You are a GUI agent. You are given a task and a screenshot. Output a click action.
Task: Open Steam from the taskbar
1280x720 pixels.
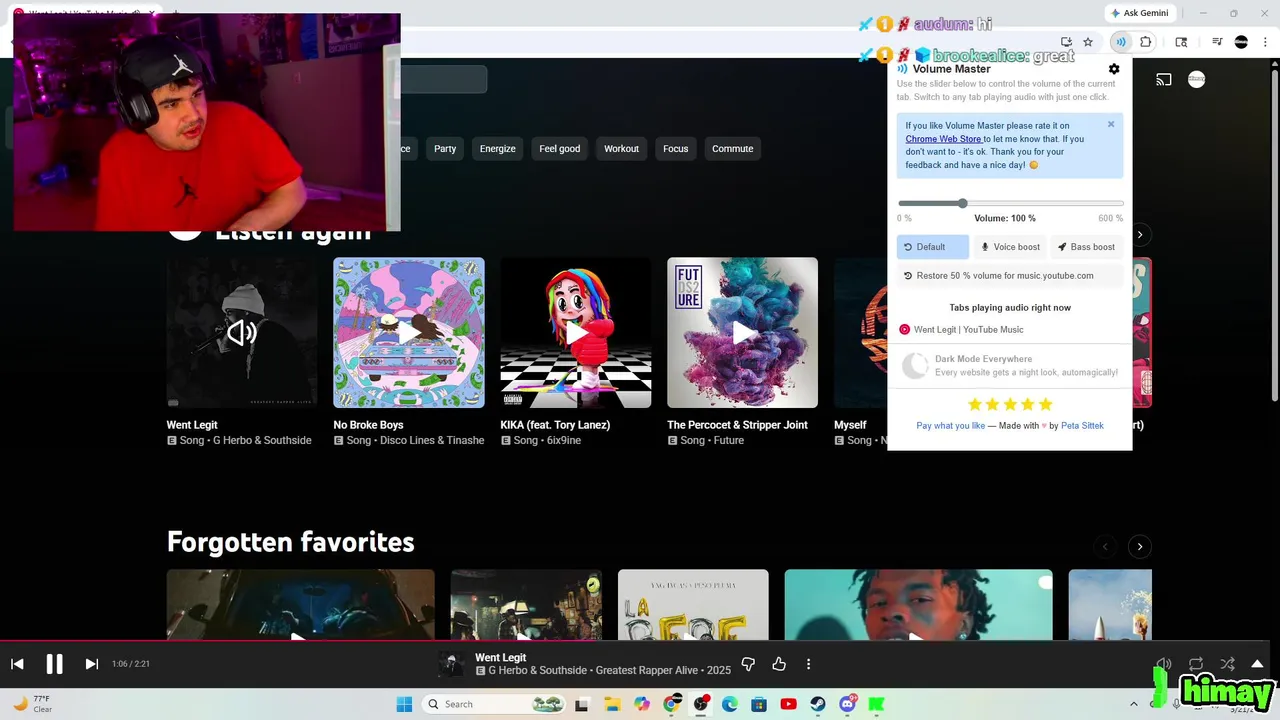pyautogui.click(x=818, y=704)
